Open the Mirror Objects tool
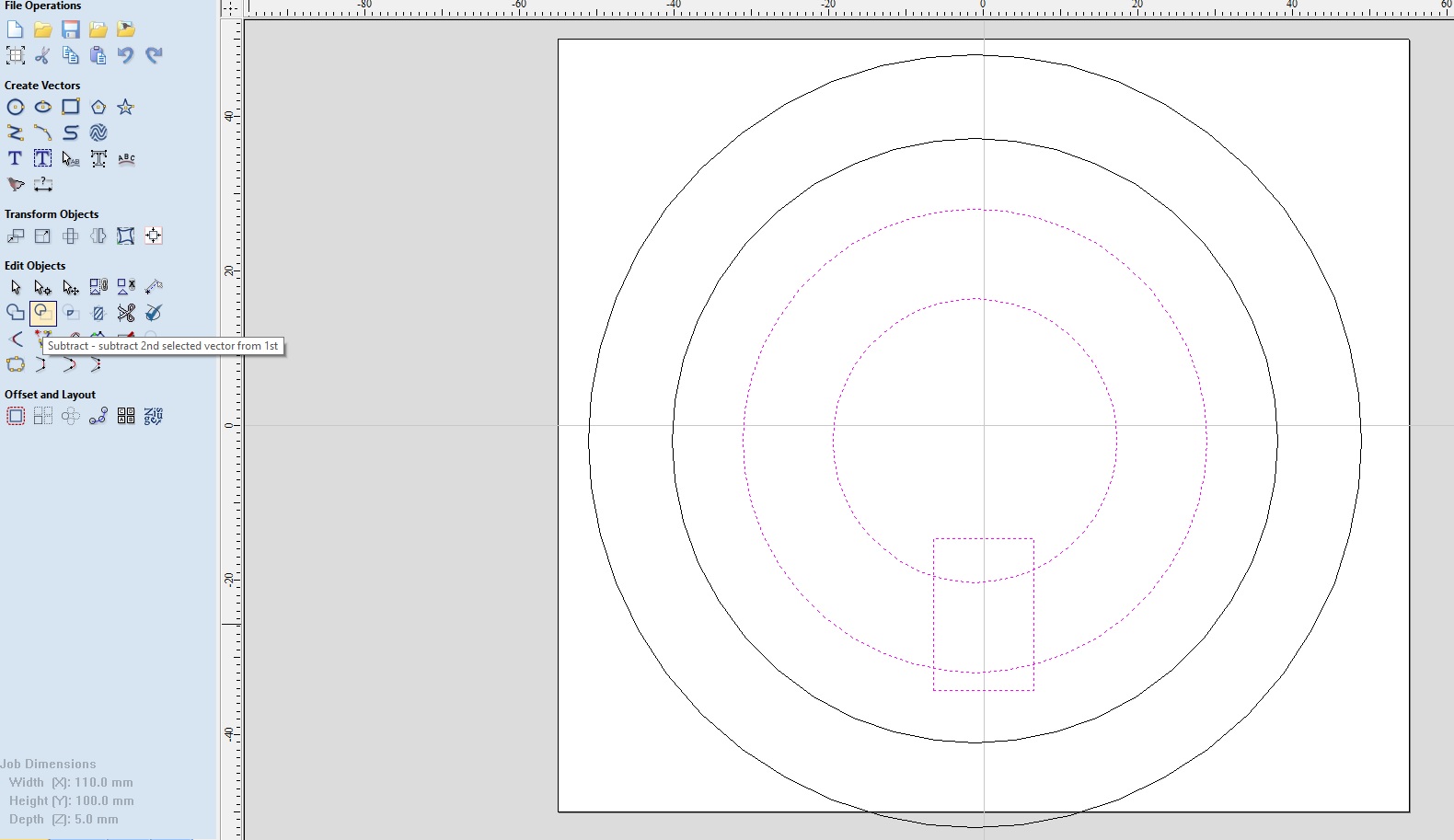Screen dimensions: 1454x840 pos(98,236)
